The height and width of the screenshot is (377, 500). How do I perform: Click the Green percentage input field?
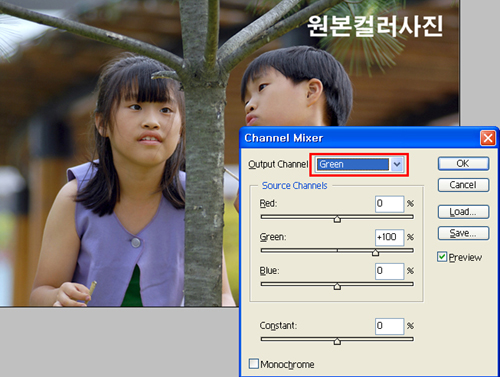389,237
